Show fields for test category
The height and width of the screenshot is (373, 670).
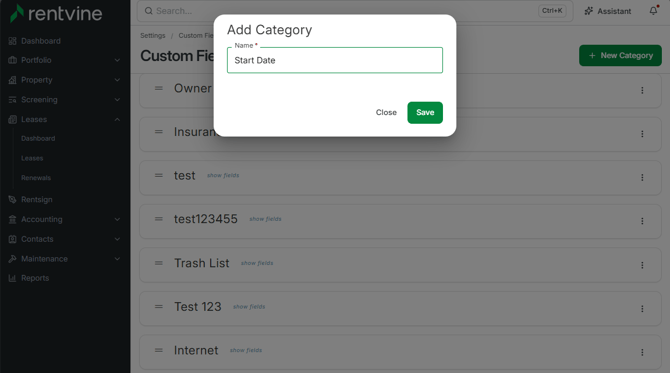coord(223,175)
